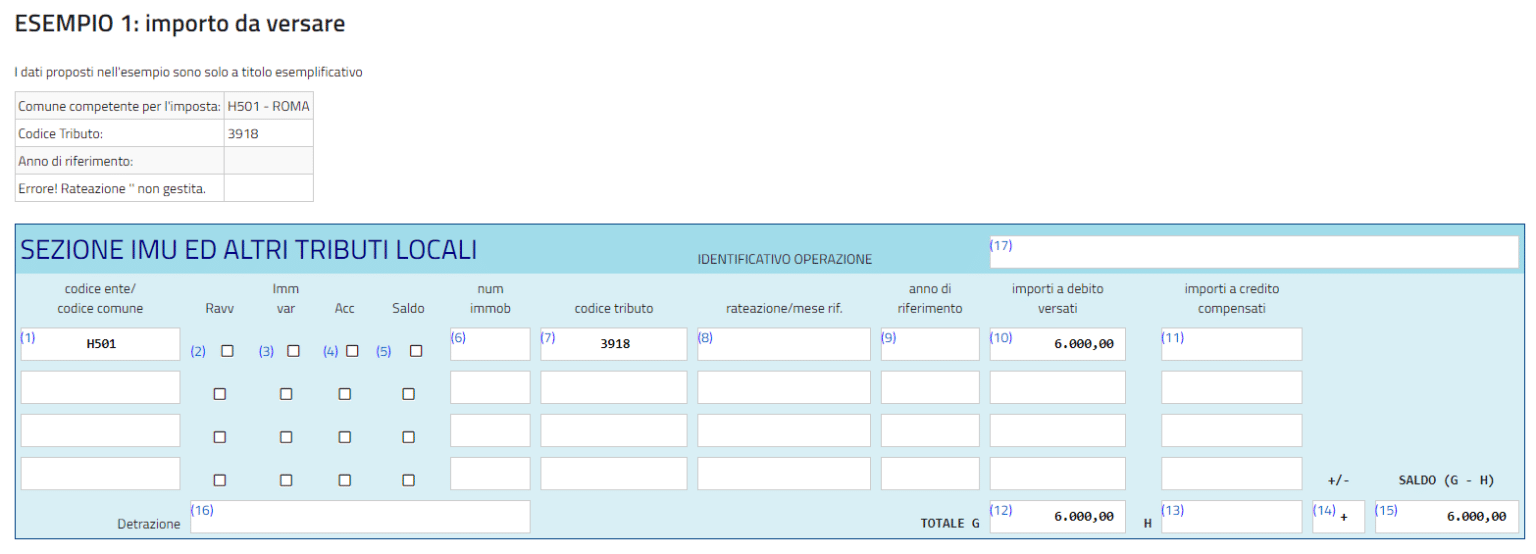Focus the anno di riferimento field (9)
This screenshot has height=554, width=1536.
930,344
